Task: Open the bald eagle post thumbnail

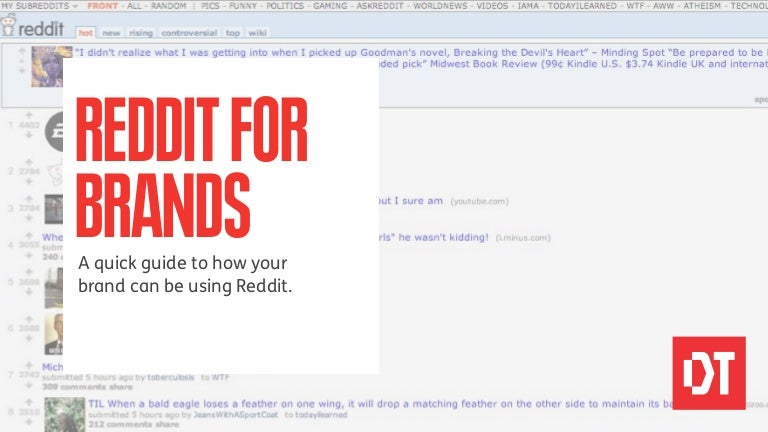Action: pyautogui.click(x=64, y=413)
